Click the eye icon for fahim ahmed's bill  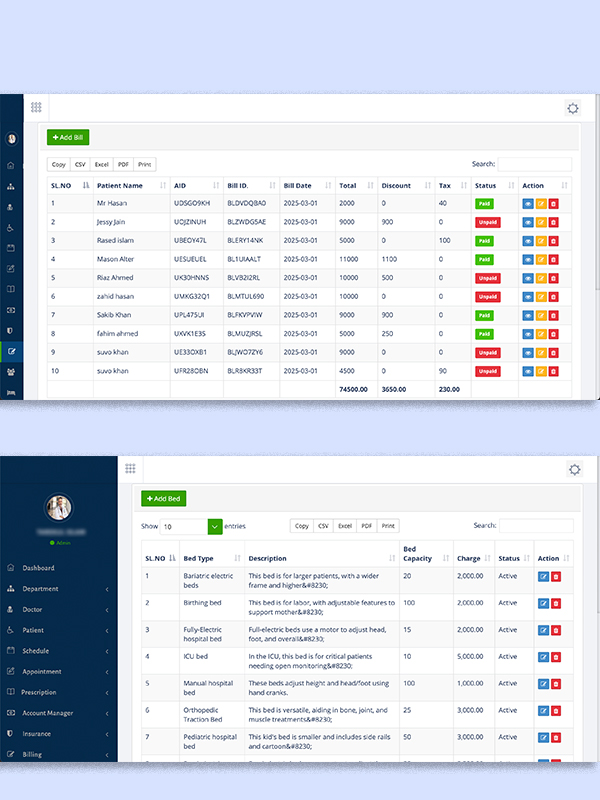point(528,334)
